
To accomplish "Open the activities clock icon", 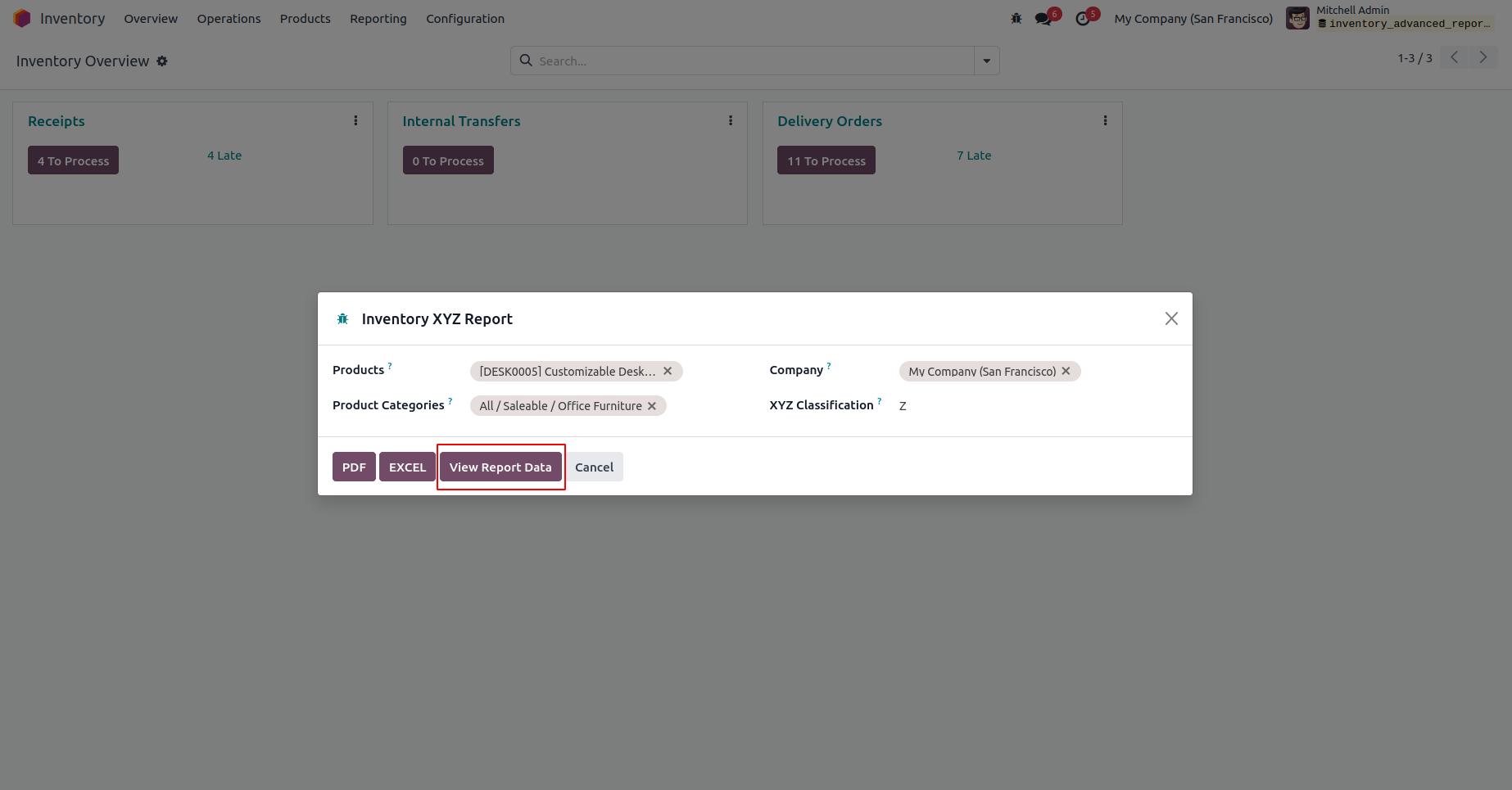I will [x=1083, y=19].
